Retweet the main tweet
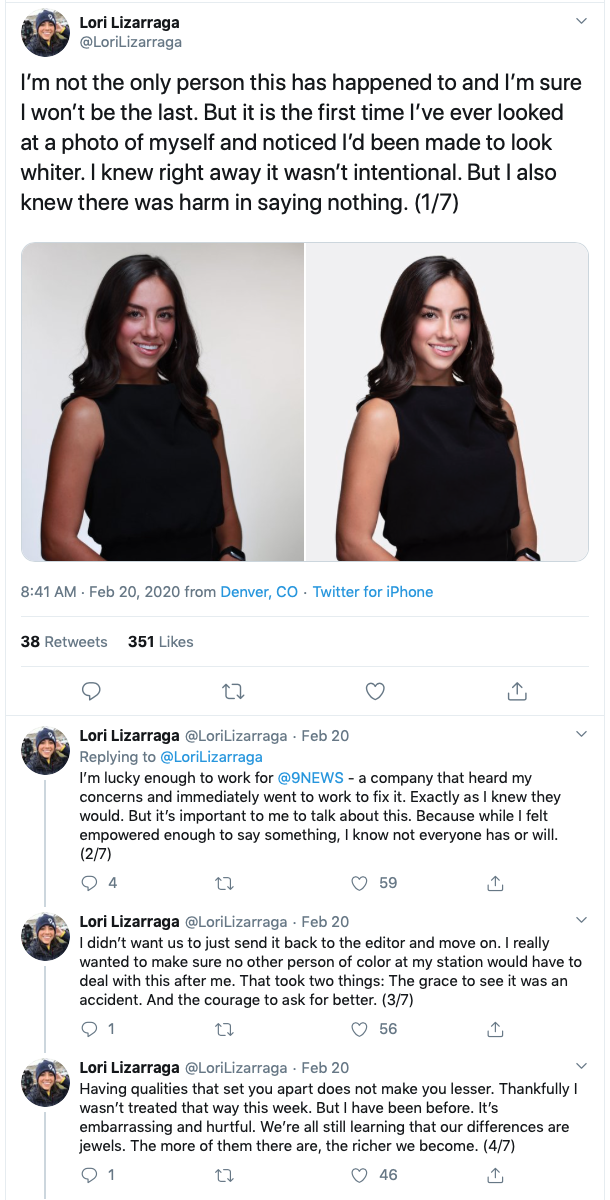610x1200 pixels. (233, 690)
